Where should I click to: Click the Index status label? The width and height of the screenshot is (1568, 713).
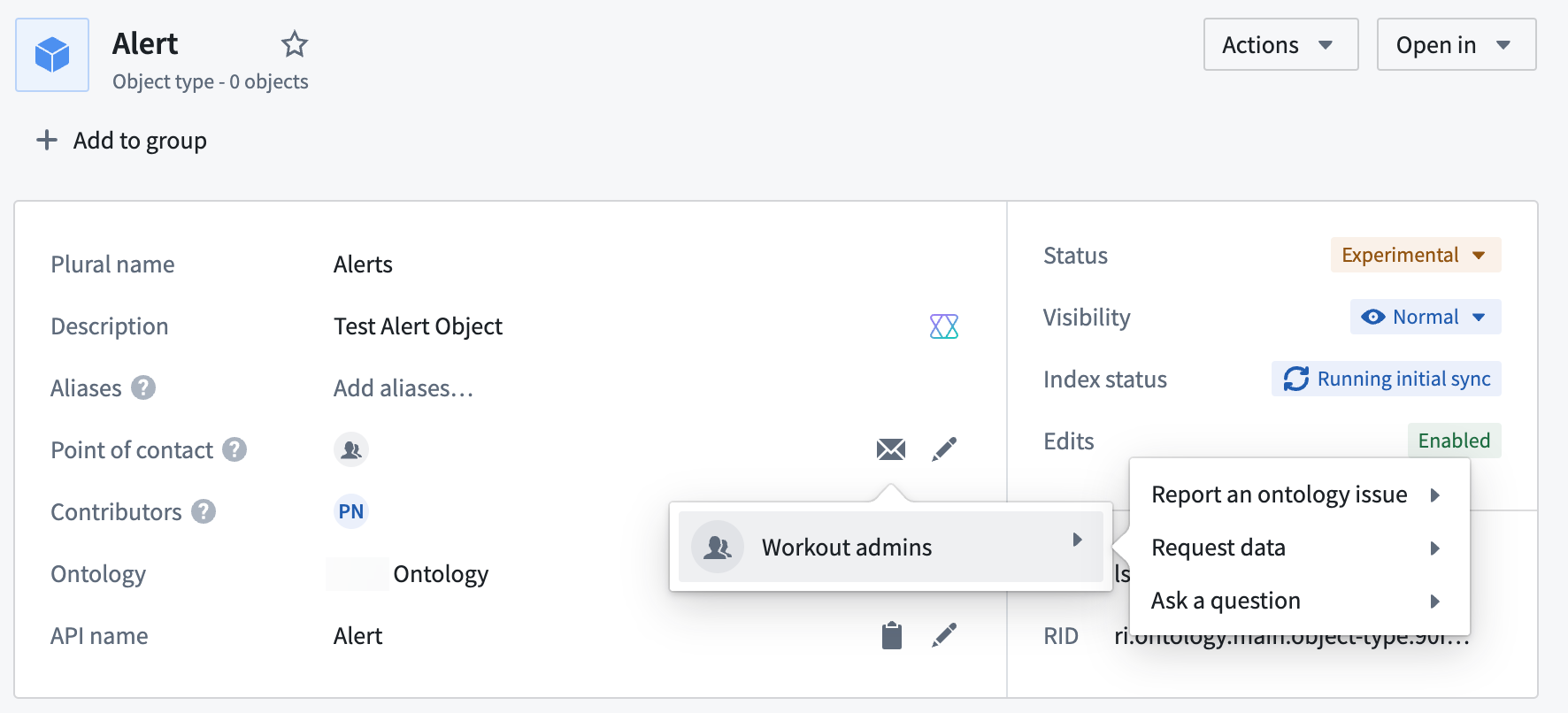click(1105, 379)
